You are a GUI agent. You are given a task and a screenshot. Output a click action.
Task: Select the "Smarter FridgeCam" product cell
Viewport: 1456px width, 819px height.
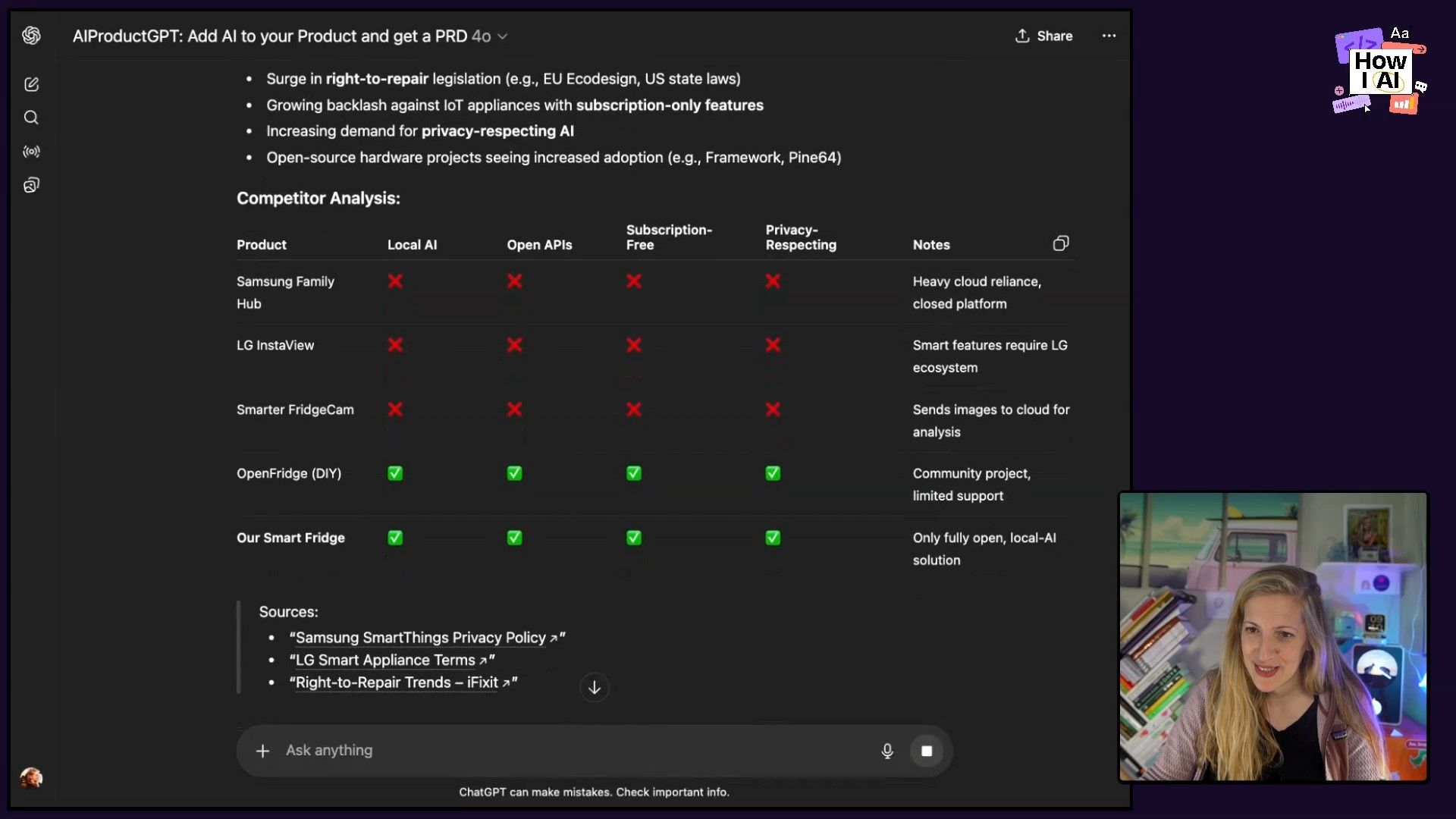pos(295,409)
